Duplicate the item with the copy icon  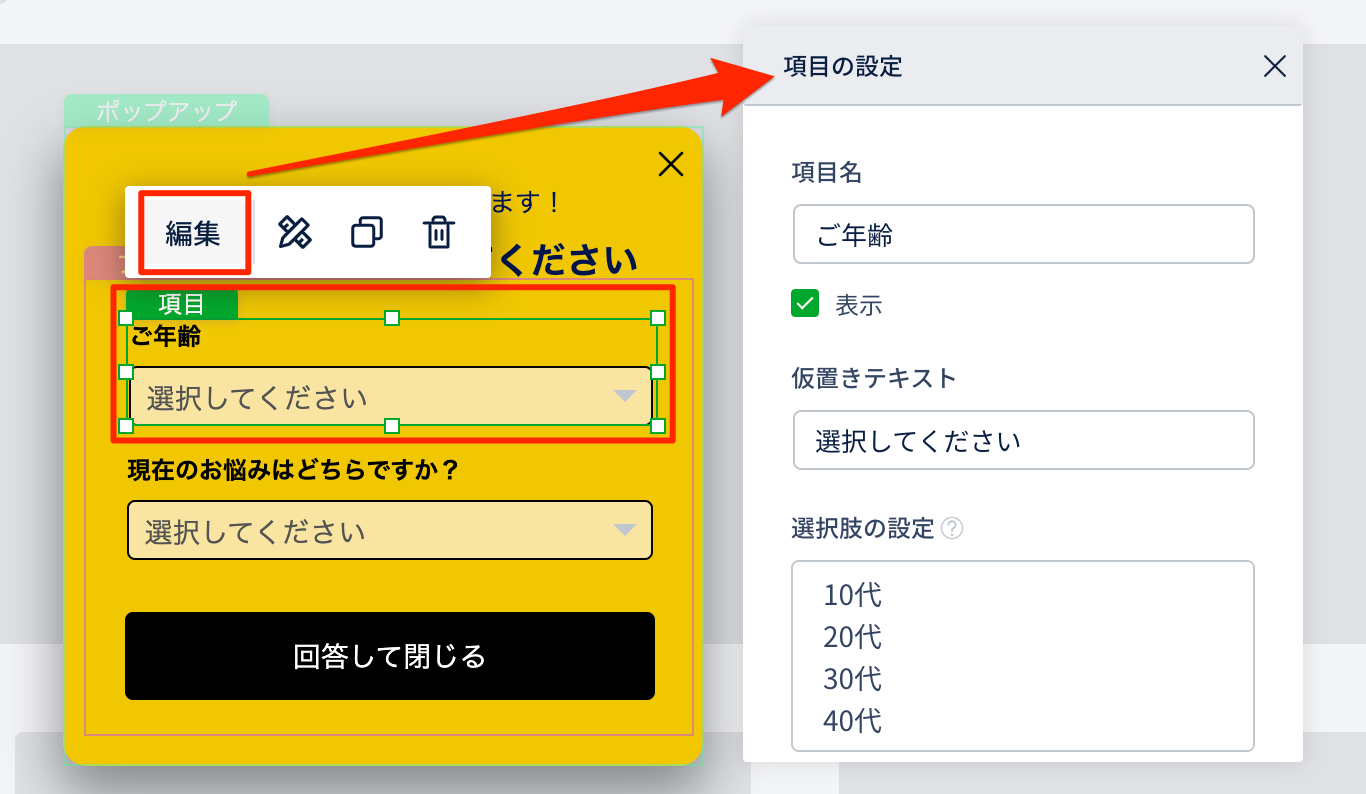[367, 233]
